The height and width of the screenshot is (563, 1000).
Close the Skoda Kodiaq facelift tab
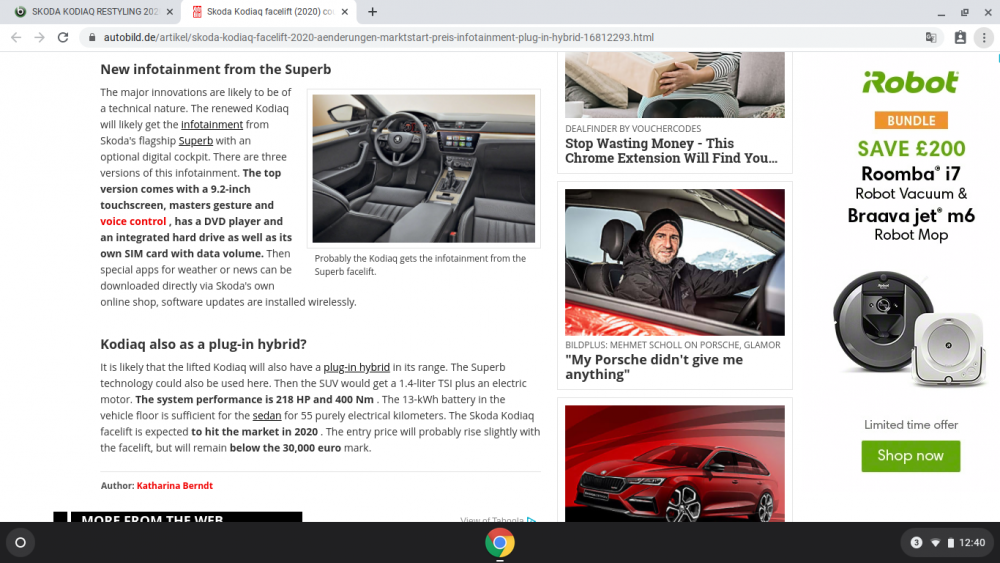click(x=344, y=11)
